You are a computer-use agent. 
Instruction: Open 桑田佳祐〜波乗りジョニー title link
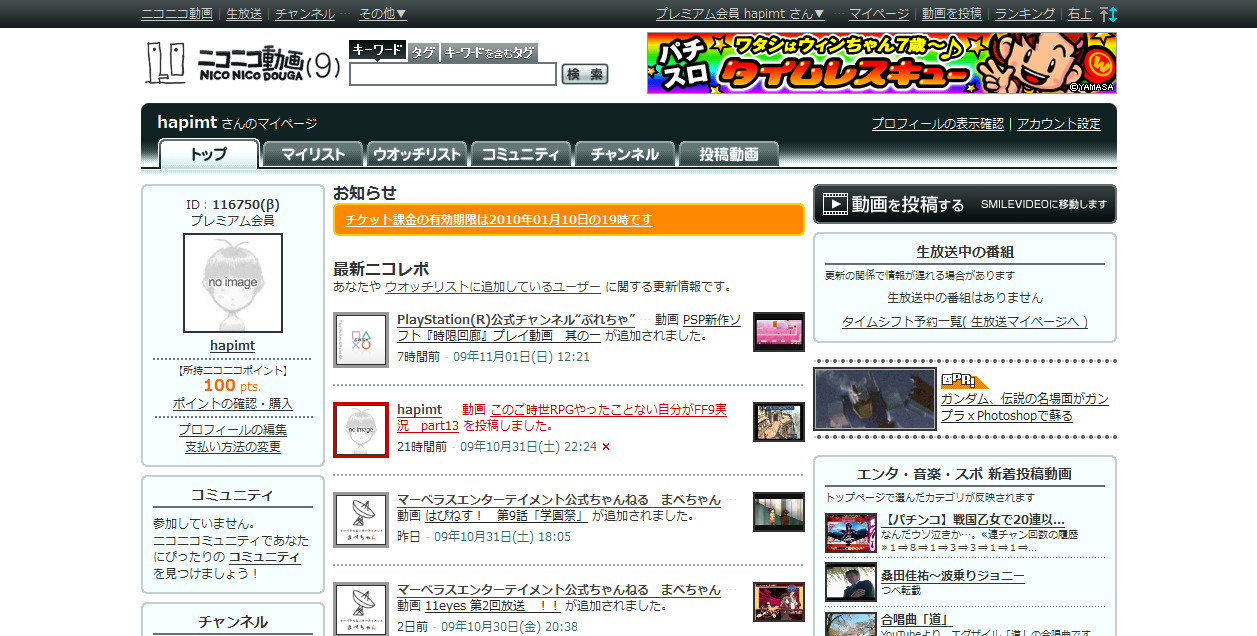[x=953, y=576]
